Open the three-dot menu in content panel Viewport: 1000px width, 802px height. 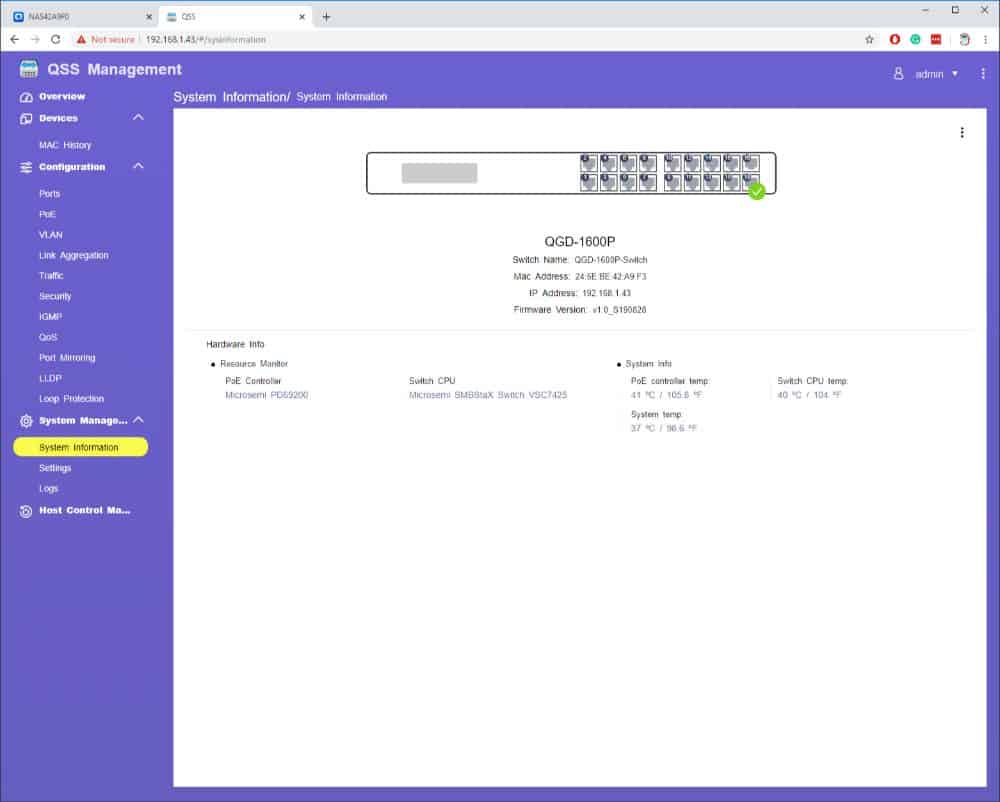click(x=962, y=132)
